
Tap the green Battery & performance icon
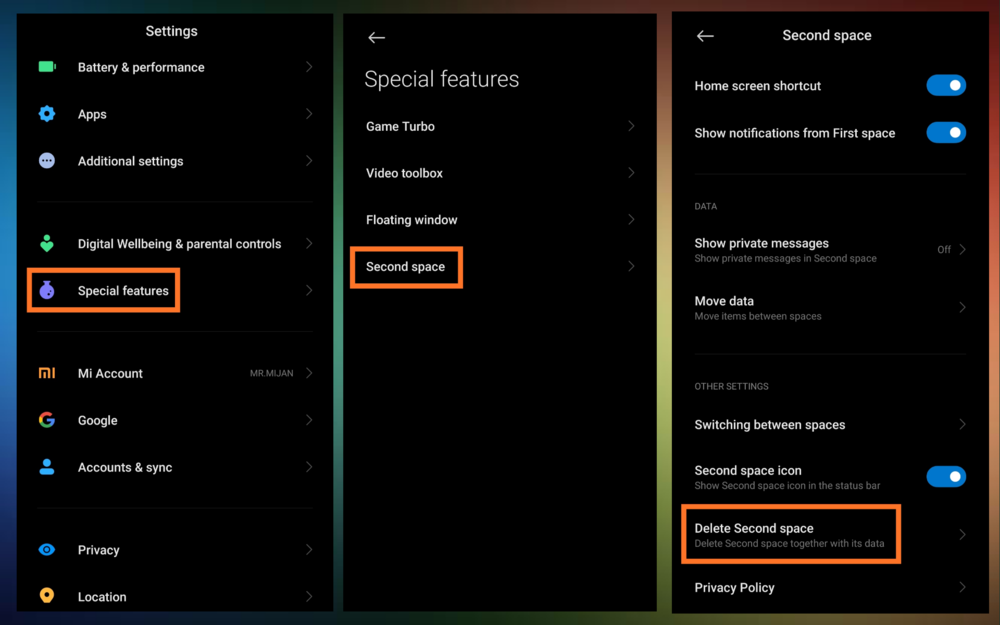coord(47,67)
